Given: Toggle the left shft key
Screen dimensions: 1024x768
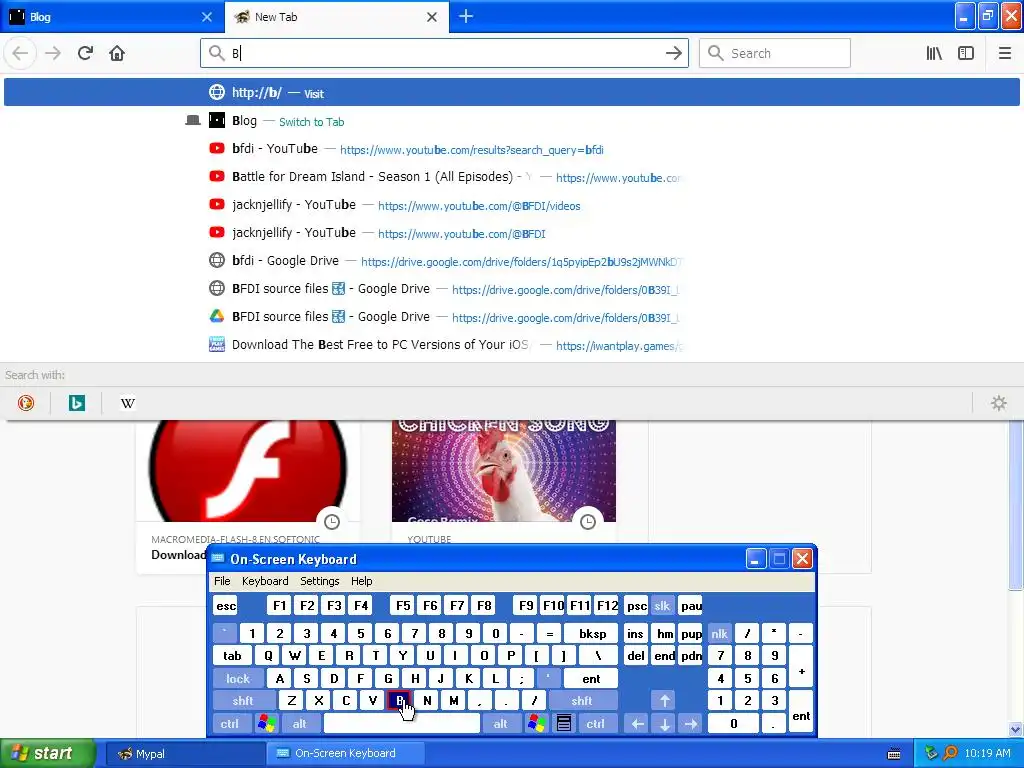Looking at the screenshot, I should [243, 701].
